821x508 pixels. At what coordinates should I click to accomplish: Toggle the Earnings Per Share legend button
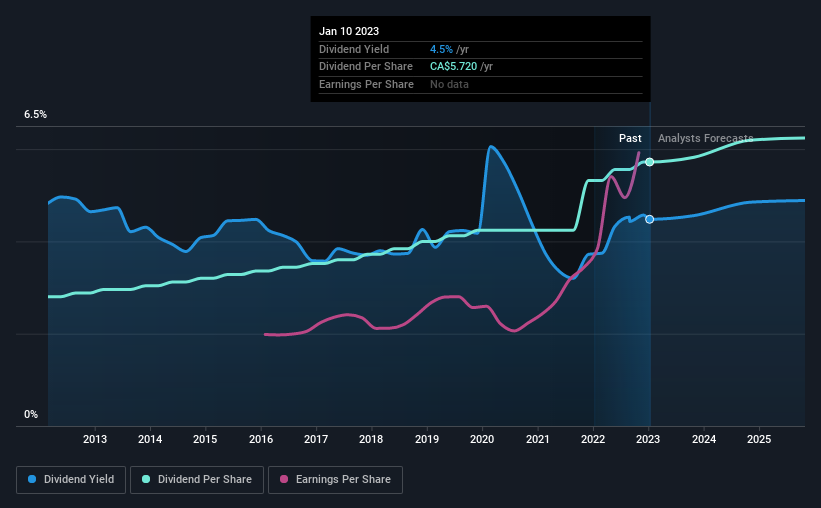tap(335, 480)
